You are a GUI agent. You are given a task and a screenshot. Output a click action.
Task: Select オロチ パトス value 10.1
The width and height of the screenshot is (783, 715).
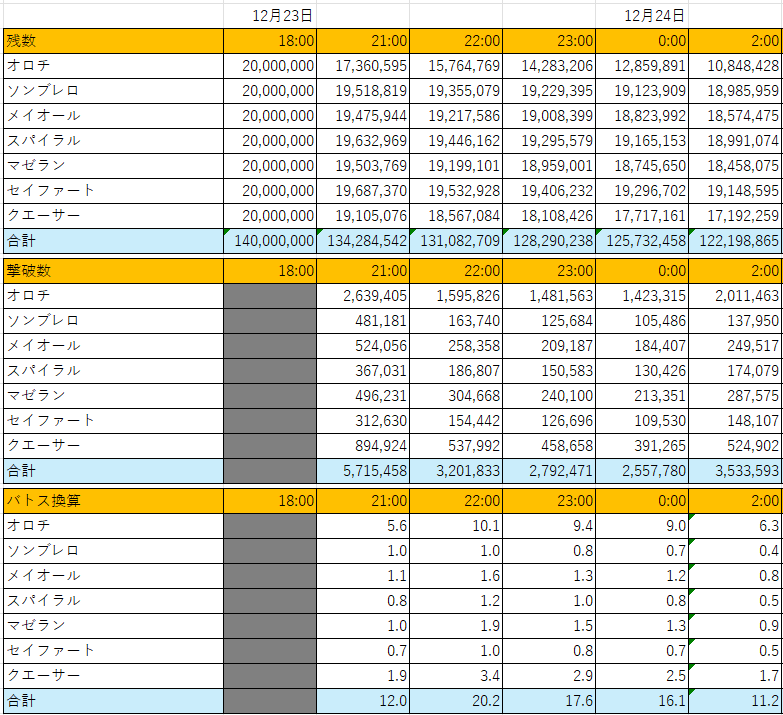pyautogui.click(x=456, y=526)
